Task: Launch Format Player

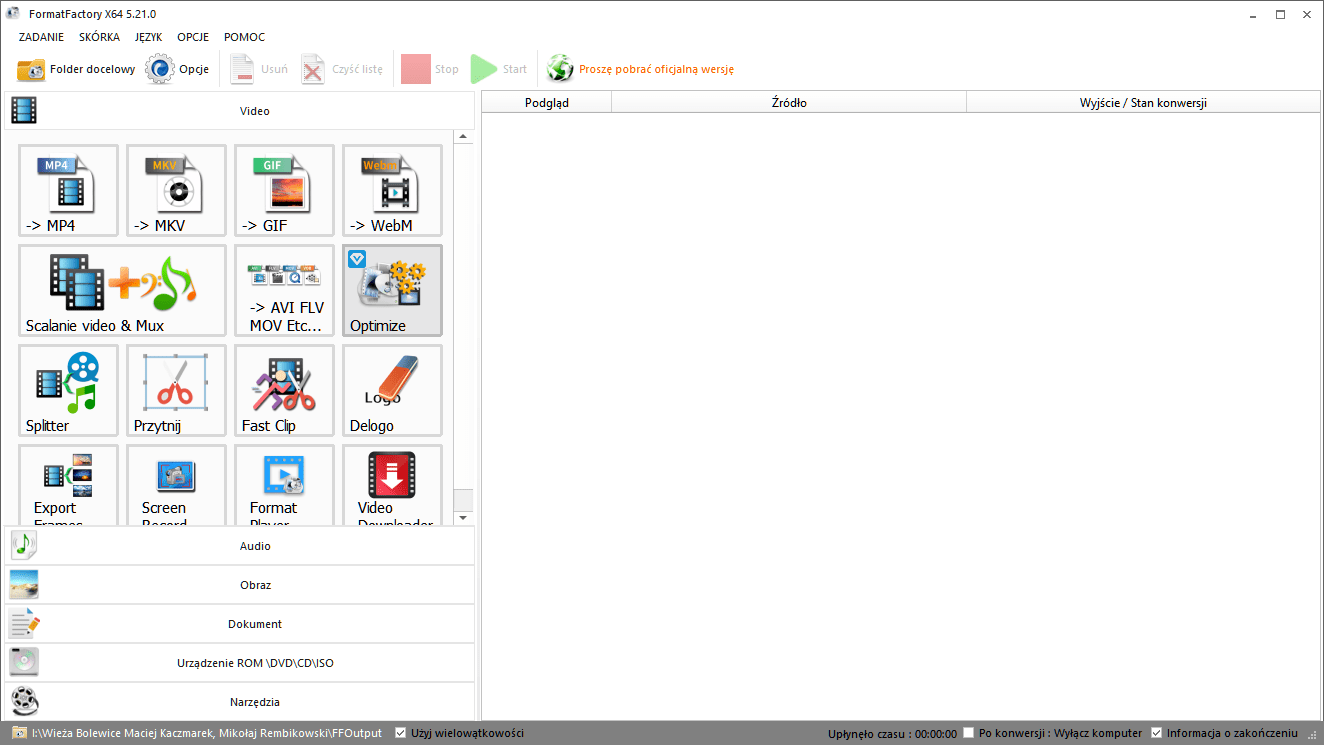Action: coord(284,486)
